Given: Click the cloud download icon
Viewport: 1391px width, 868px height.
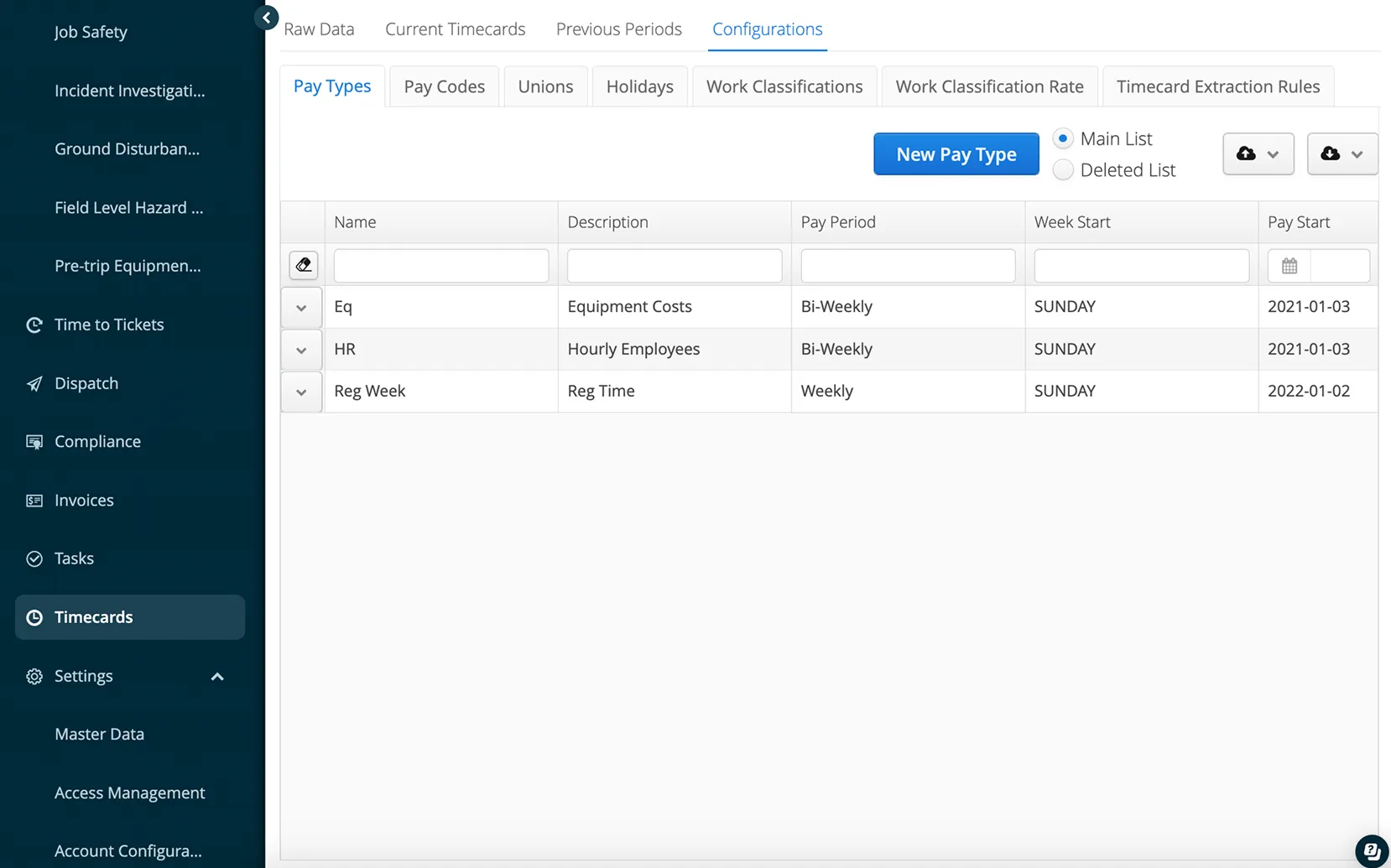Looking at the screenshot, I should [x=1330, y=153].
